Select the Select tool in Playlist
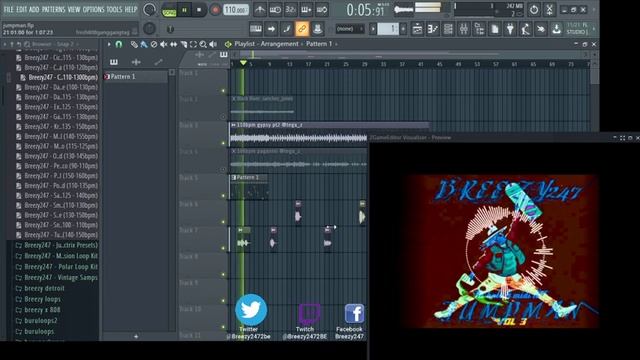The width and height of the screenshot is (640, 360). 193,44
